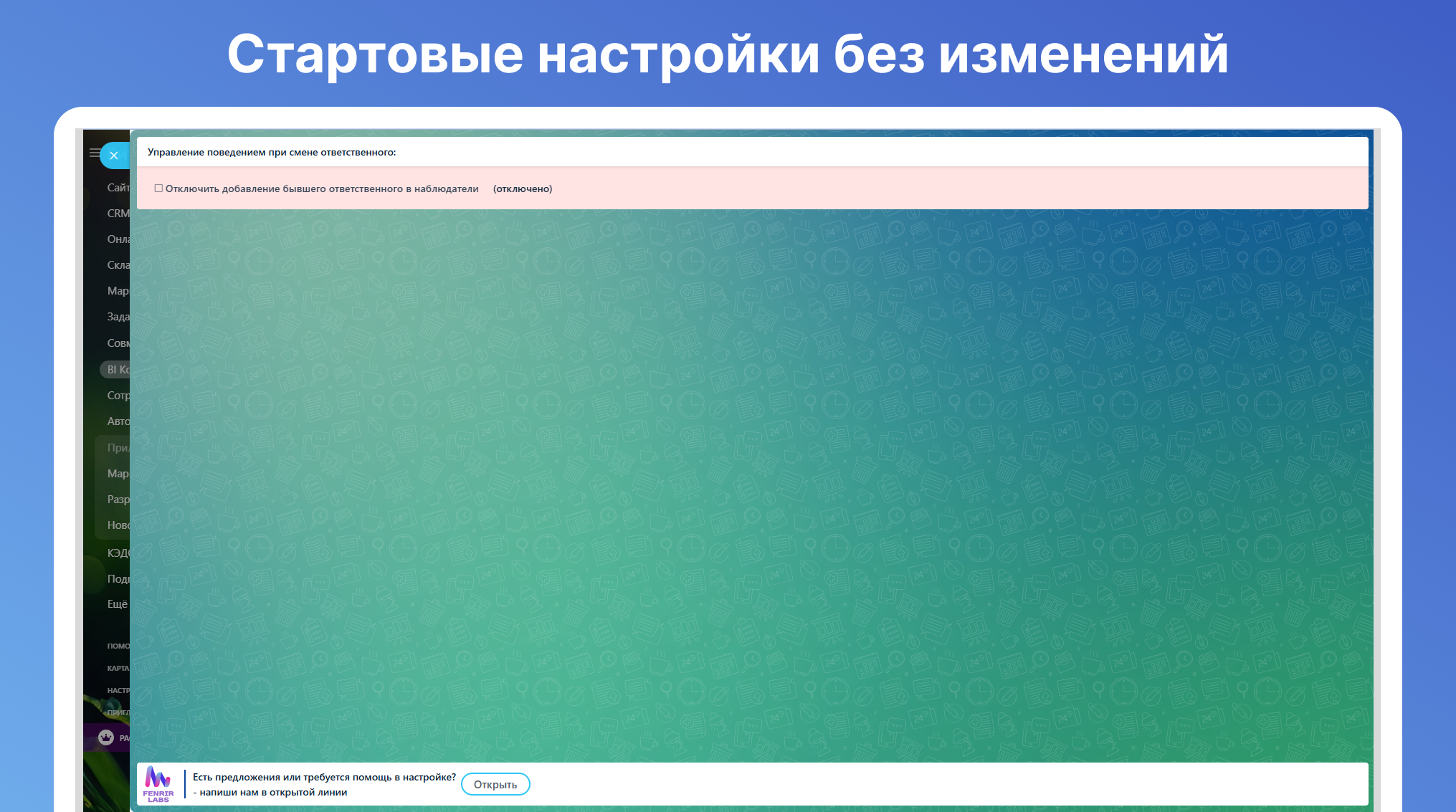Click the crown icon in sidebar
Viewport: 1456px width, 812px height.
pyautogui.click(x=106, y=737)
